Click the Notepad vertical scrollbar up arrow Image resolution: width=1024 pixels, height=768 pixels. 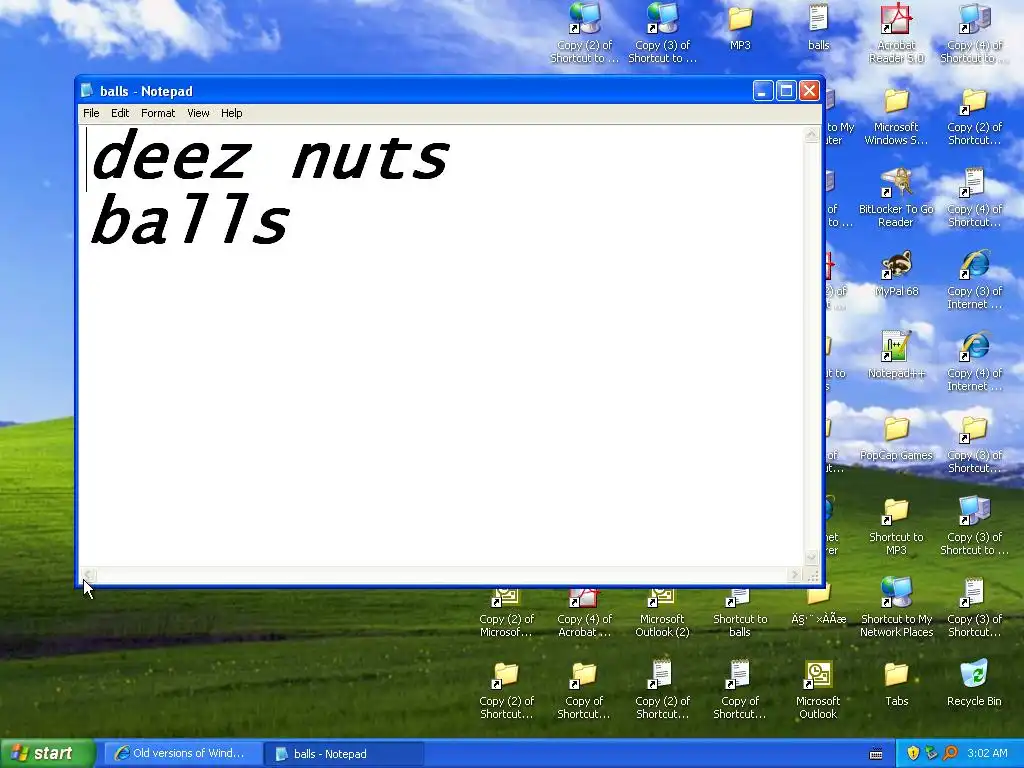tap(811, 135)
